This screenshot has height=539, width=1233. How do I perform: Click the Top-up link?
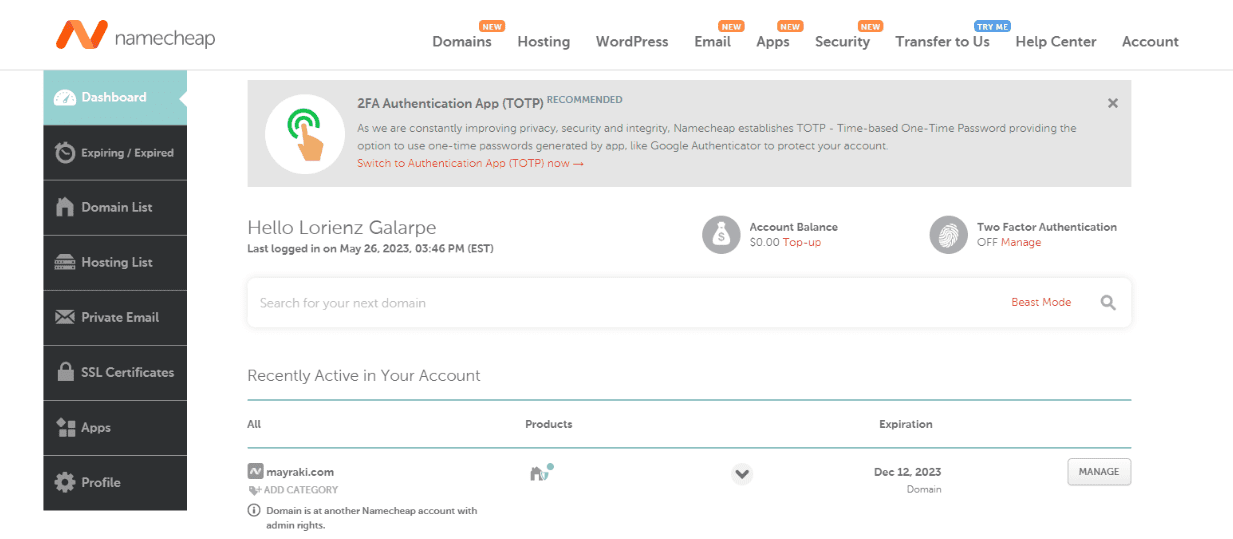coord(802,242)
